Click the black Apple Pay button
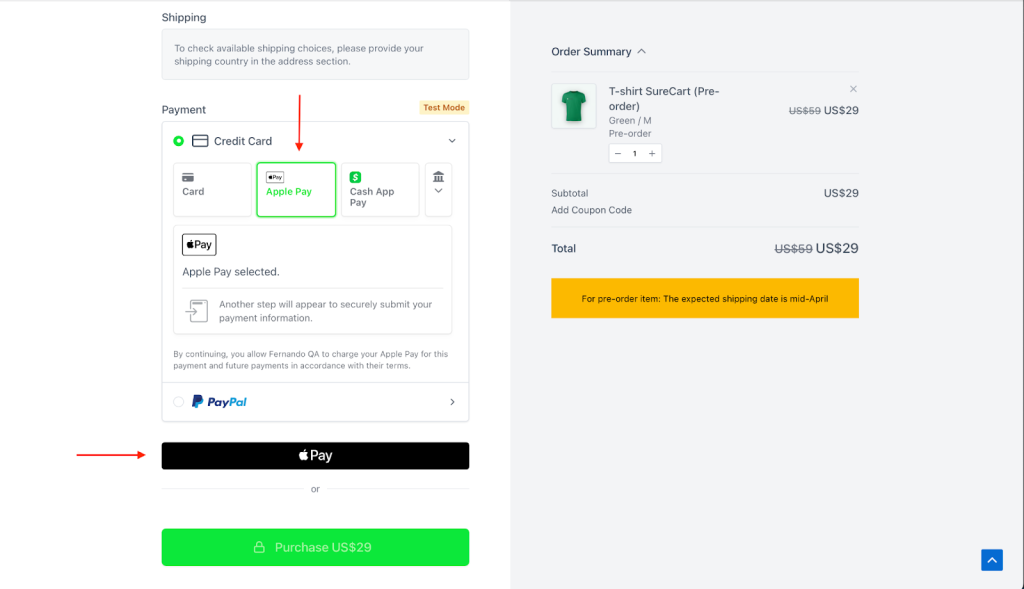Viewport: 1024px width, 589px height. 315,456
